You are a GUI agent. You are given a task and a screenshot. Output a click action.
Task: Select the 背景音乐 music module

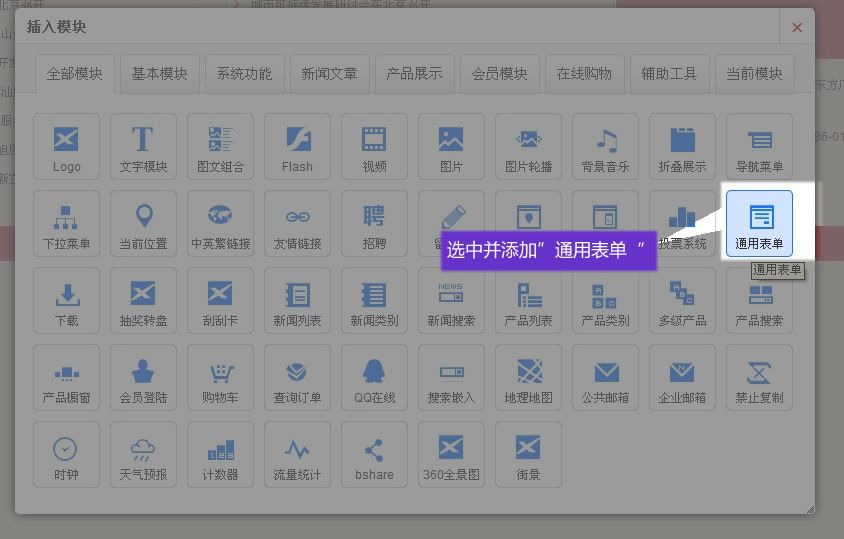pyautogui.click(x=605, y=146)
